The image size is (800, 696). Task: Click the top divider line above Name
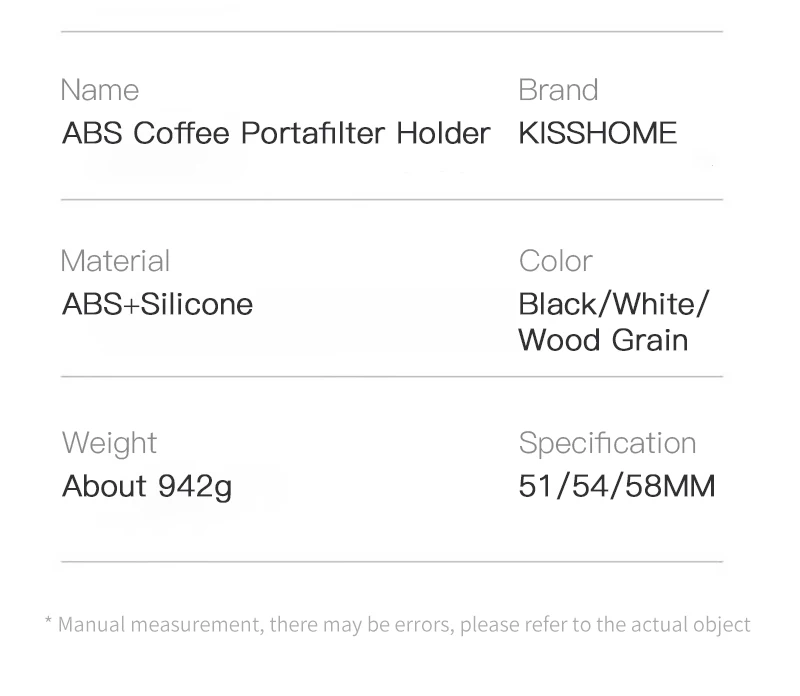pyautogui.click(x=391, y=32)
